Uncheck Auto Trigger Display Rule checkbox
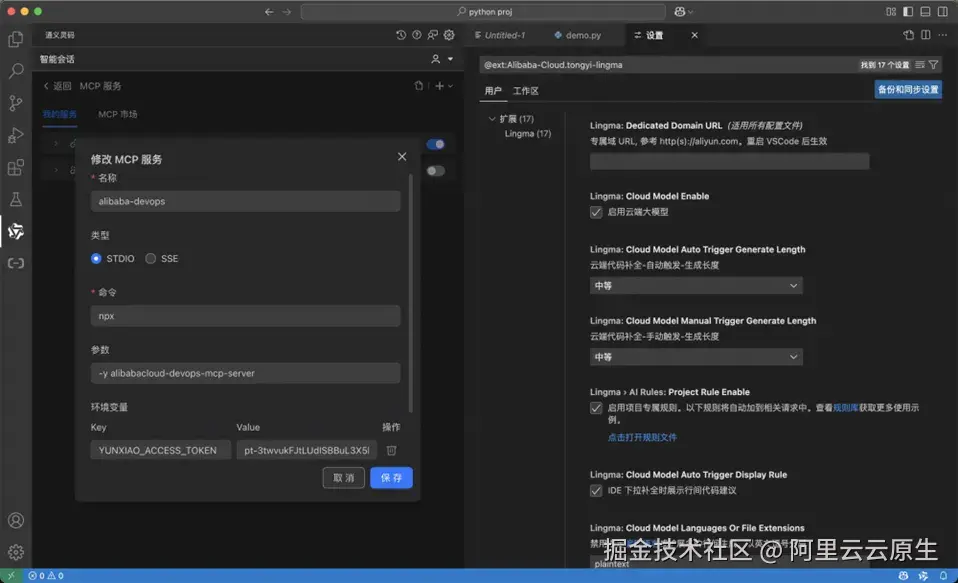This screenshot has height=583, width=958. tap(596, 491)
